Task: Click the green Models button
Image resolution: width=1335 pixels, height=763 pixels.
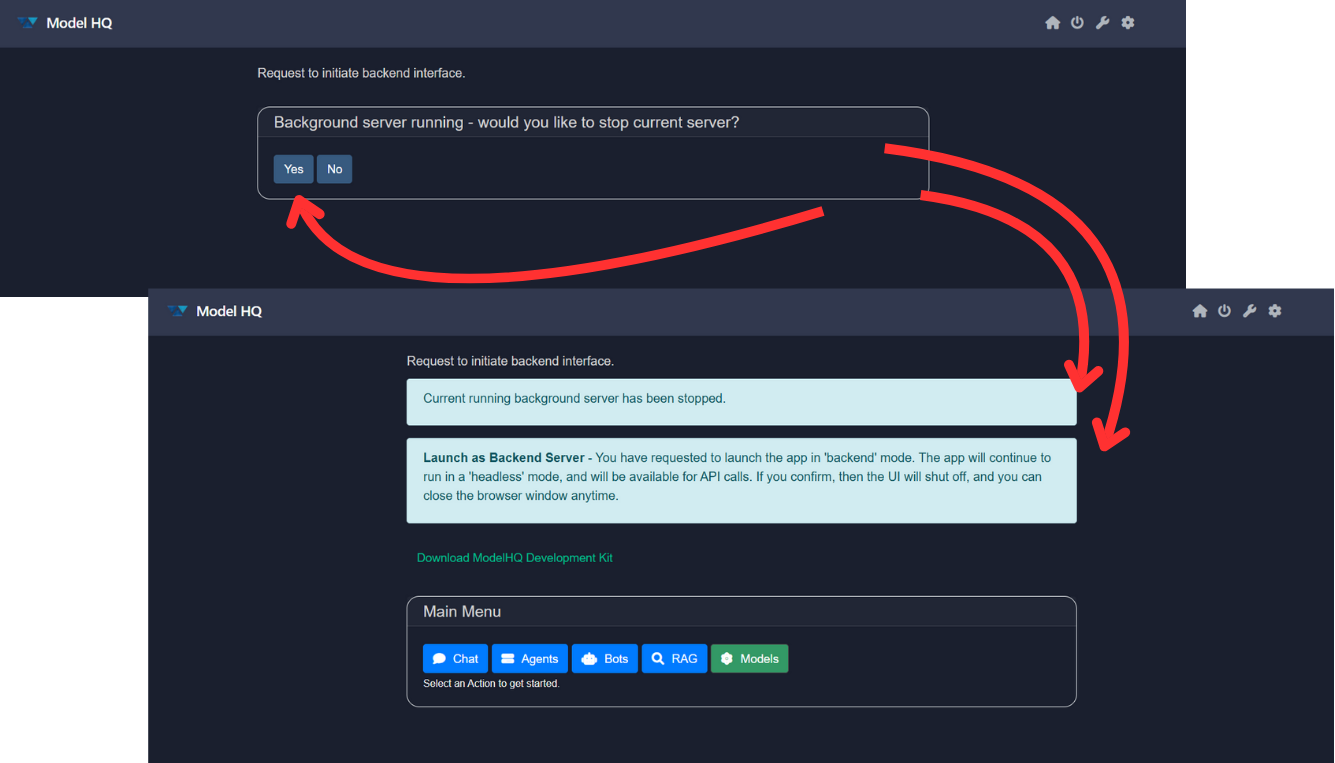Action: 749,659
